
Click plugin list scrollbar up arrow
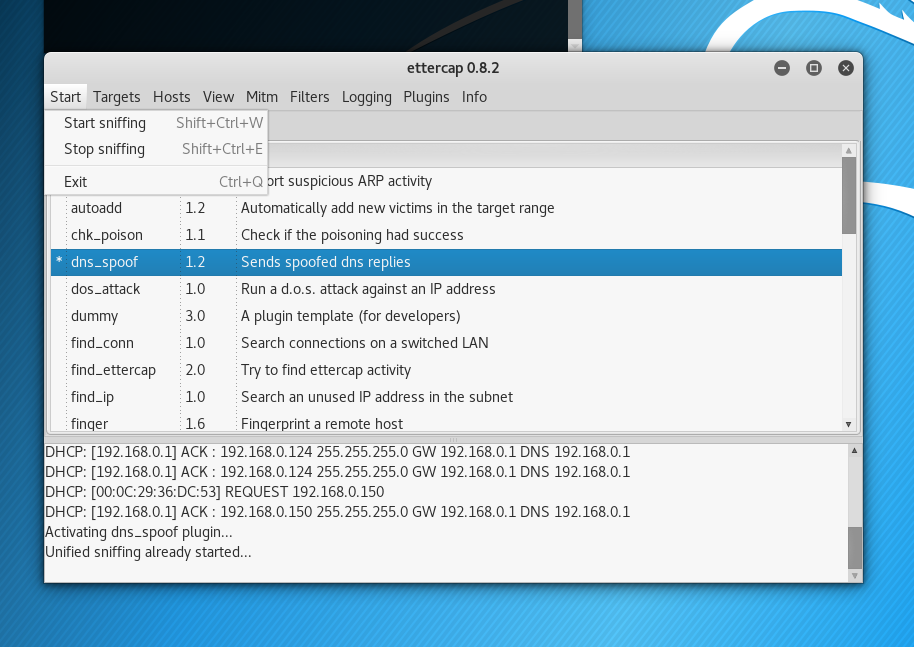(849, 150)
